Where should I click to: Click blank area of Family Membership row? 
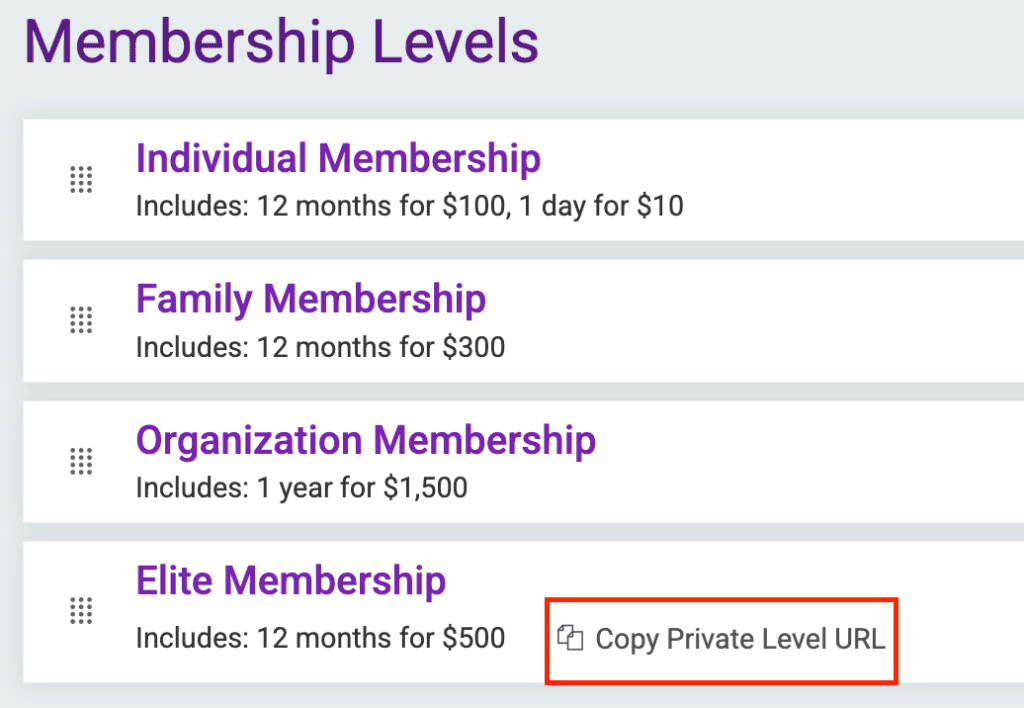pyautogui.click(x=800, y=321)
